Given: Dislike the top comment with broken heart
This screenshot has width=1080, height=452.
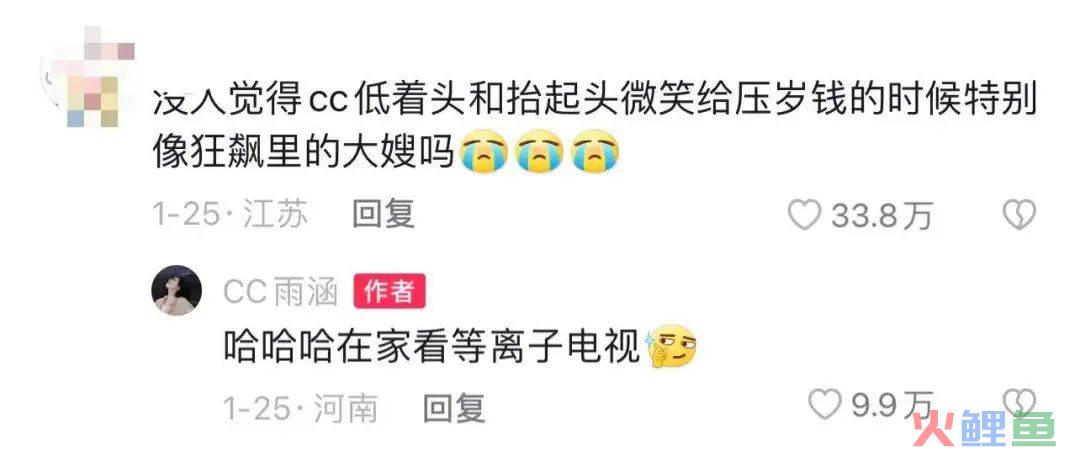Looking at the screenshot, I should point(1020,216).
